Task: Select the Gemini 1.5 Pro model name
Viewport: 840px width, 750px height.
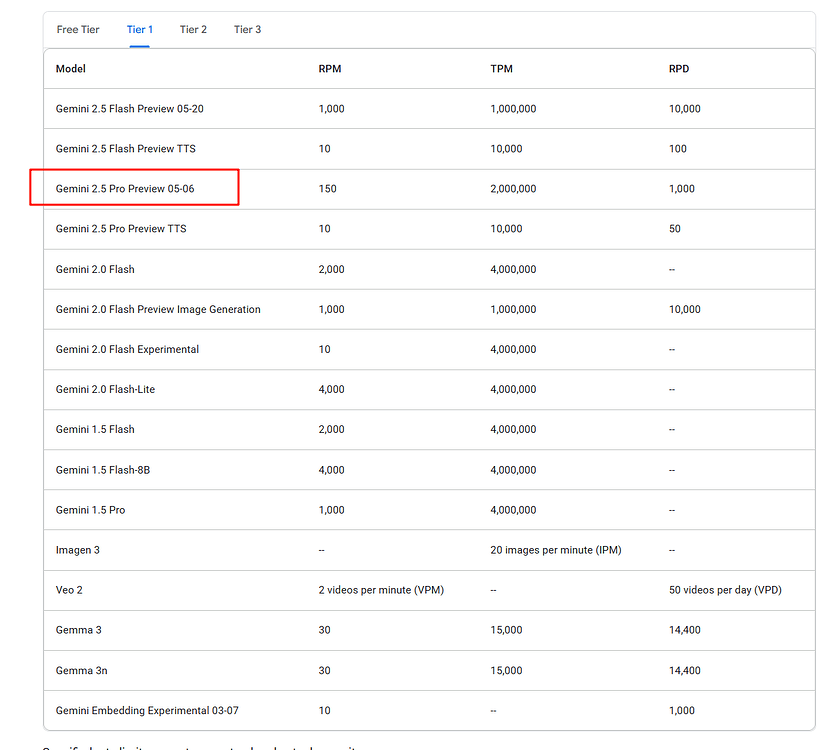Action: [x=91, y=510]
